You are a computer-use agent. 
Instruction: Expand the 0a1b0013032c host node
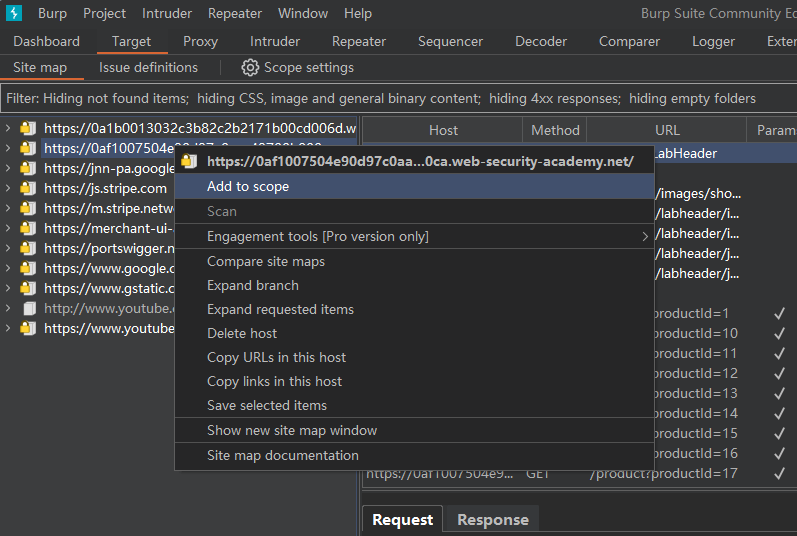tap(8, 128)
